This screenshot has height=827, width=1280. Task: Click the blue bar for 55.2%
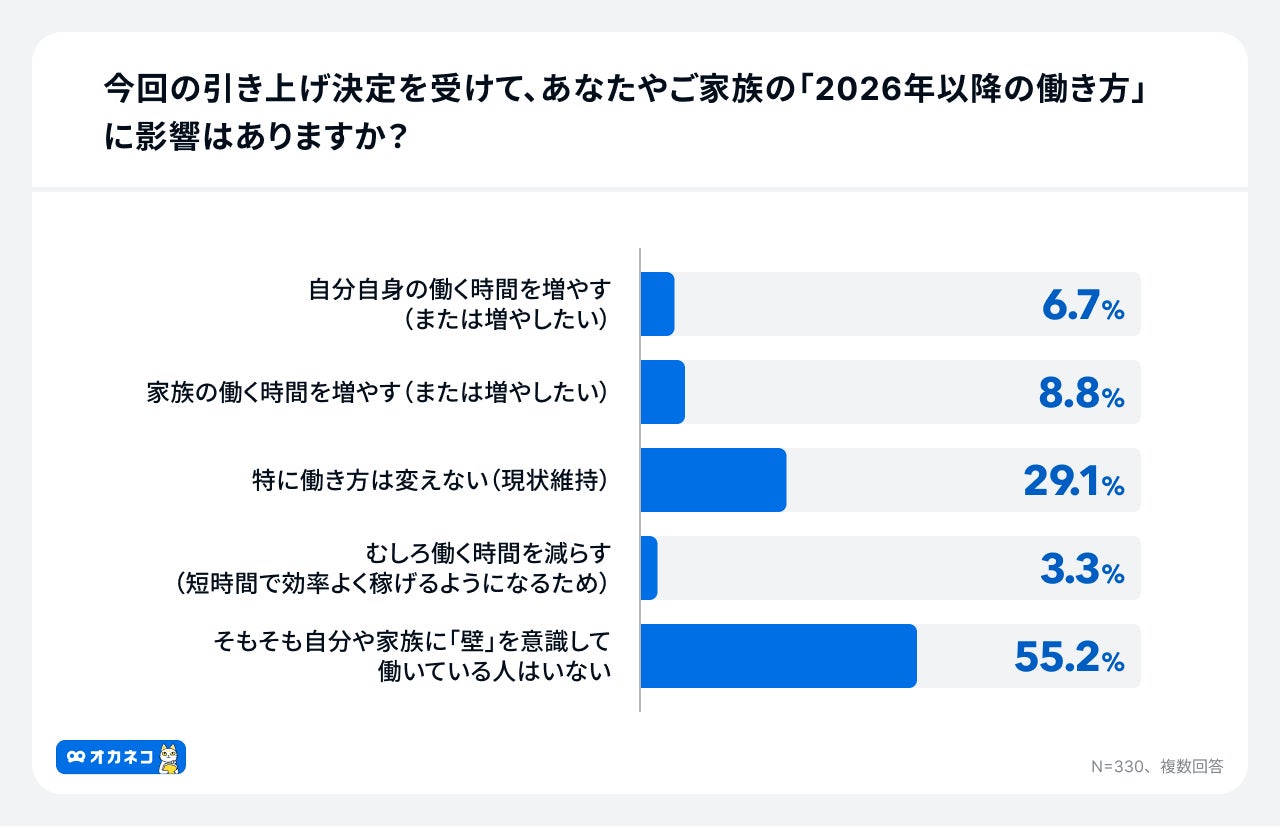(778, 656)
